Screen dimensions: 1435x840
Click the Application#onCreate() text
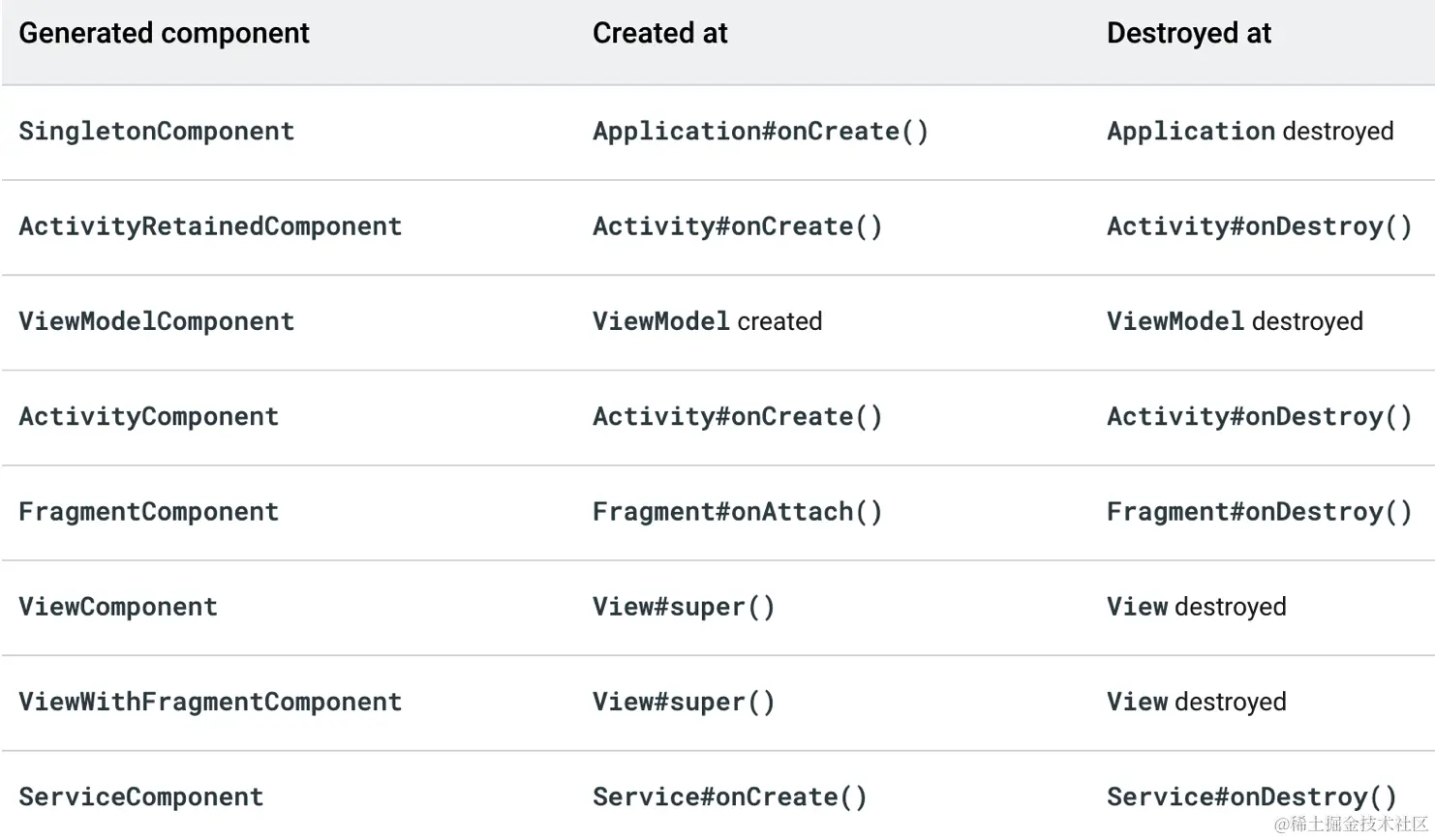pos(760,132)
